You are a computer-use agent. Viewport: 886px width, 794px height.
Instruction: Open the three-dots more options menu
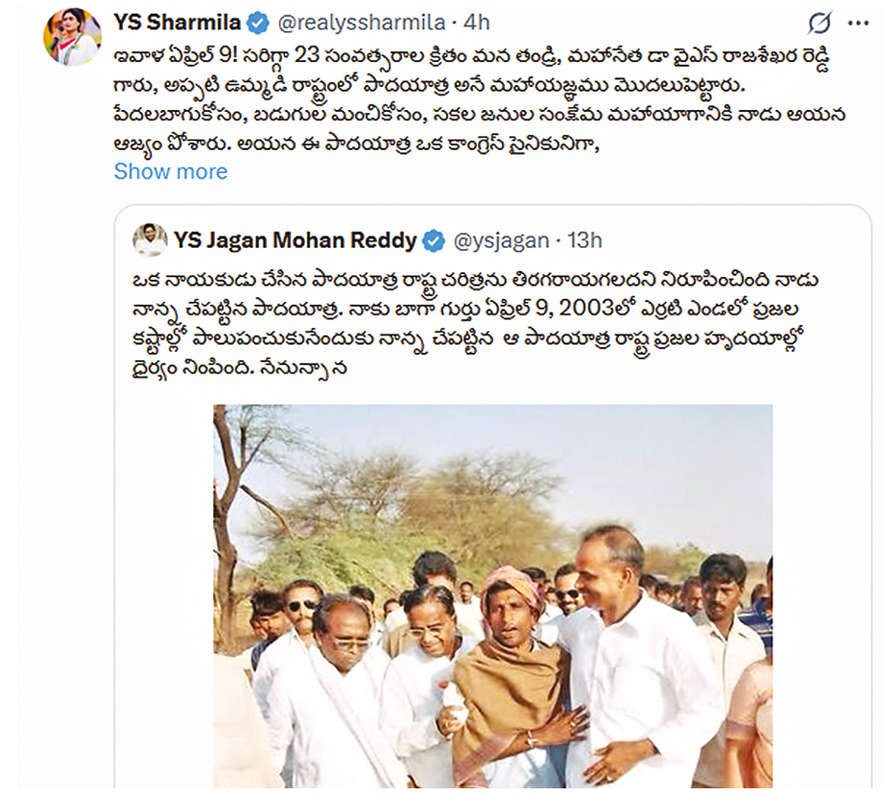[858, 23]
